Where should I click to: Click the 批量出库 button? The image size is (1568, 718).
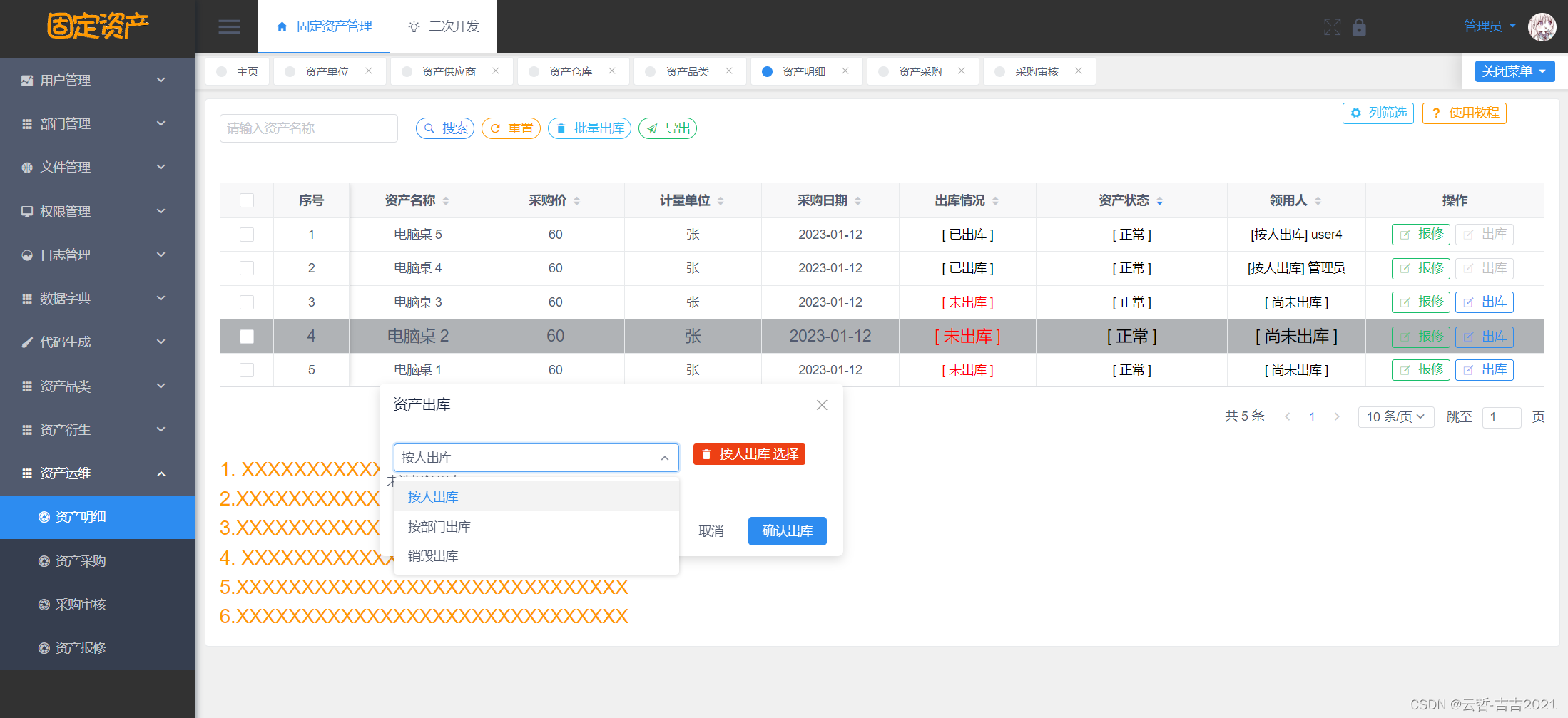coord(590,128)
